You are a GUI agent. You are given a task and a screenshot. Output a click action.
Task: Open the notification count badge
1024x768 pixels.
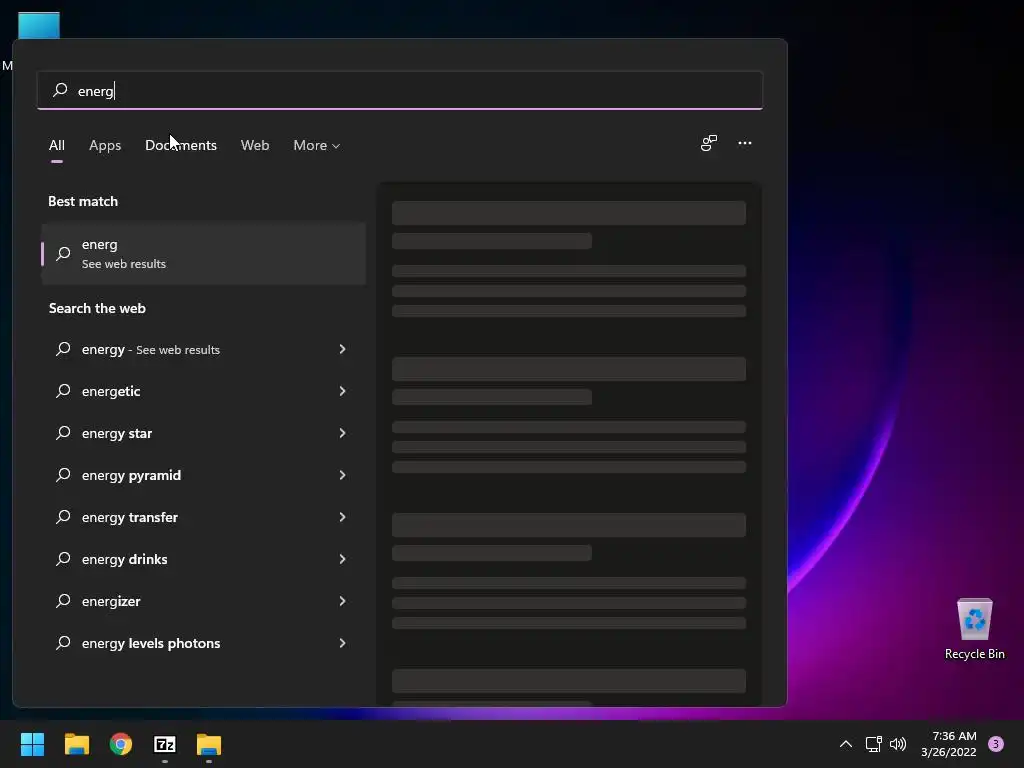[996, 744]
